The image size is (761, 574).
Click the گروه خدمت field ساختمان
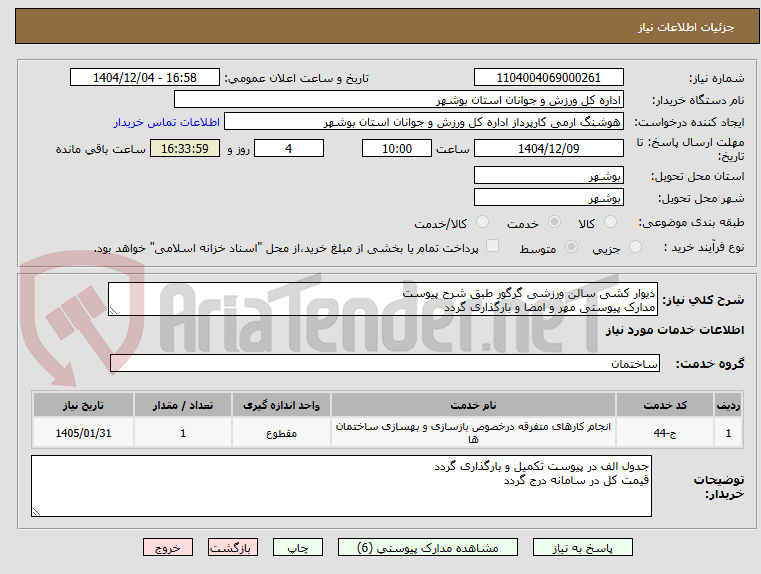point(385,363)
